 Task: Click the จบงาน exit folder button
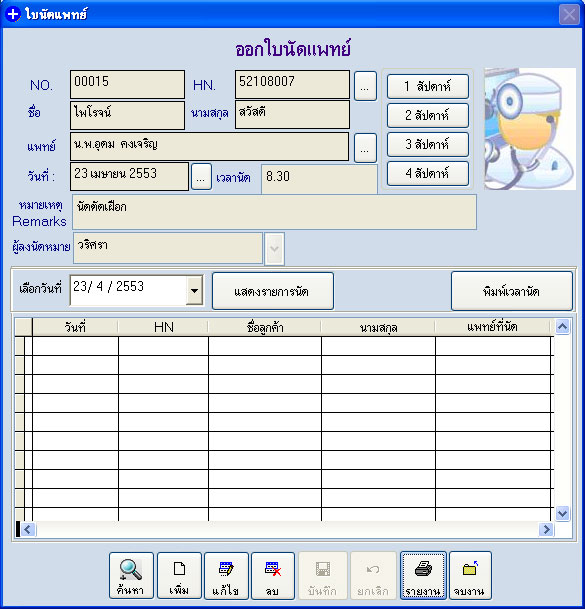[470, 576]
